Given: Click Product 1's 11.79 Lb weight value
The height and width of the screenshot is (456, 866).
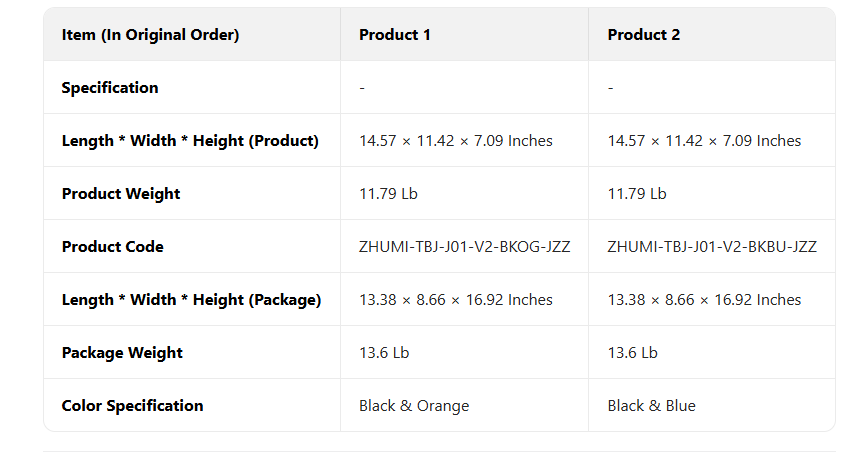Looking at the screenshot, I should (x=388, y=194).
